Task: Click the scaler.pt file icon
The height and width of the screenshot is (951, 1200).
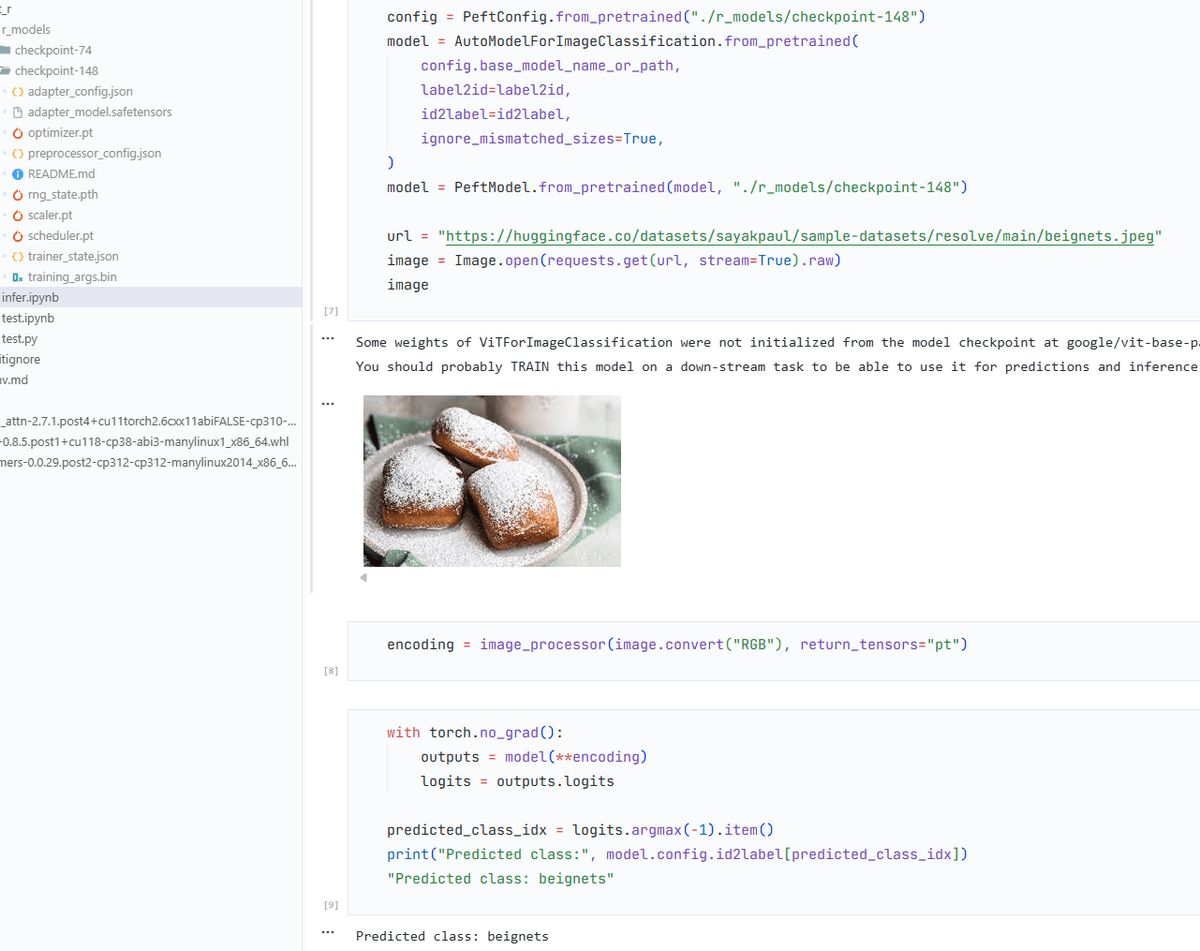Action: click(18, 216)
